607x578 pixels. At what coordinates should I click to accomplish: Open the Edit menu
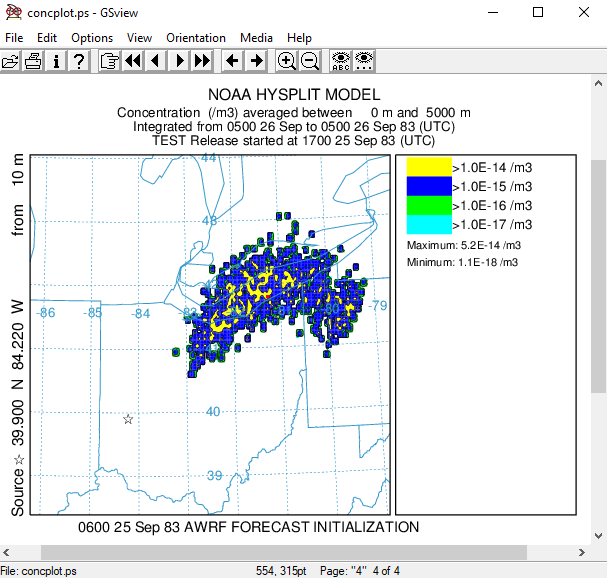47,38
